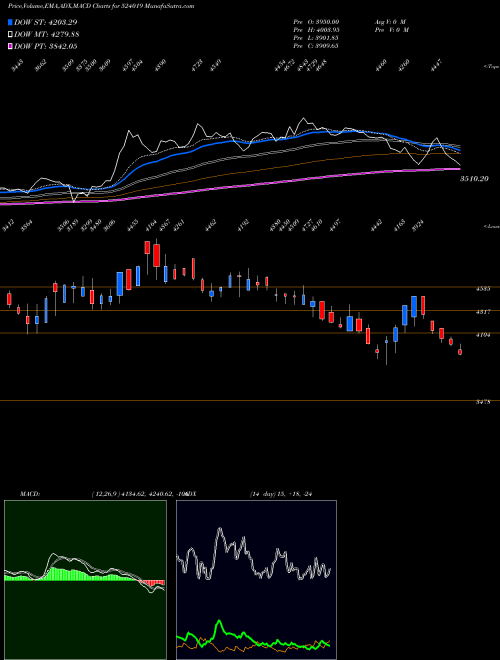Click the Avg V: 0 M label
Image resolution: width=500 pixels, height=660 pixels.
(391, 21)
